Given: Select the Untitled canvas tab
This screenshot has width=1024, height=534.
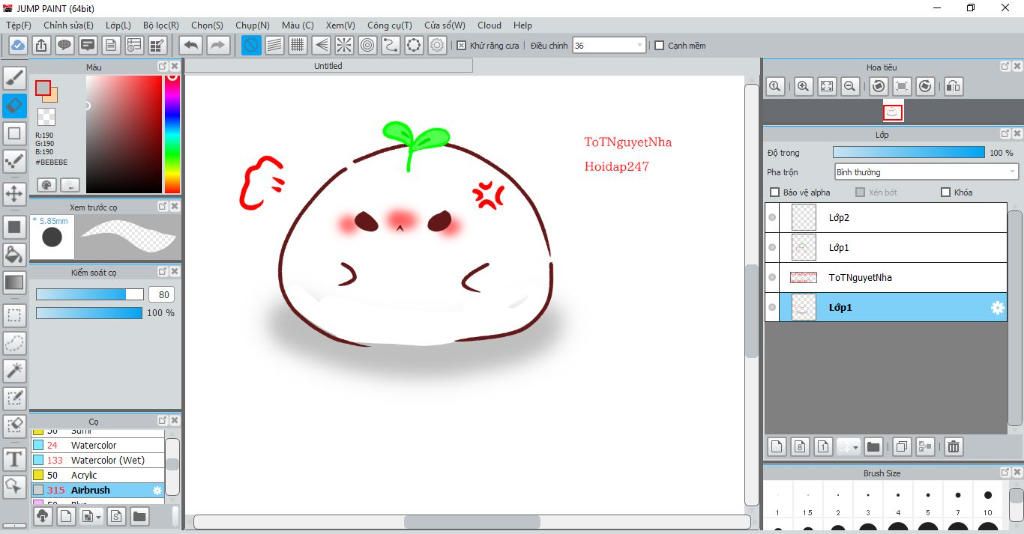Looking at the screenshot, I should (328, 66).
